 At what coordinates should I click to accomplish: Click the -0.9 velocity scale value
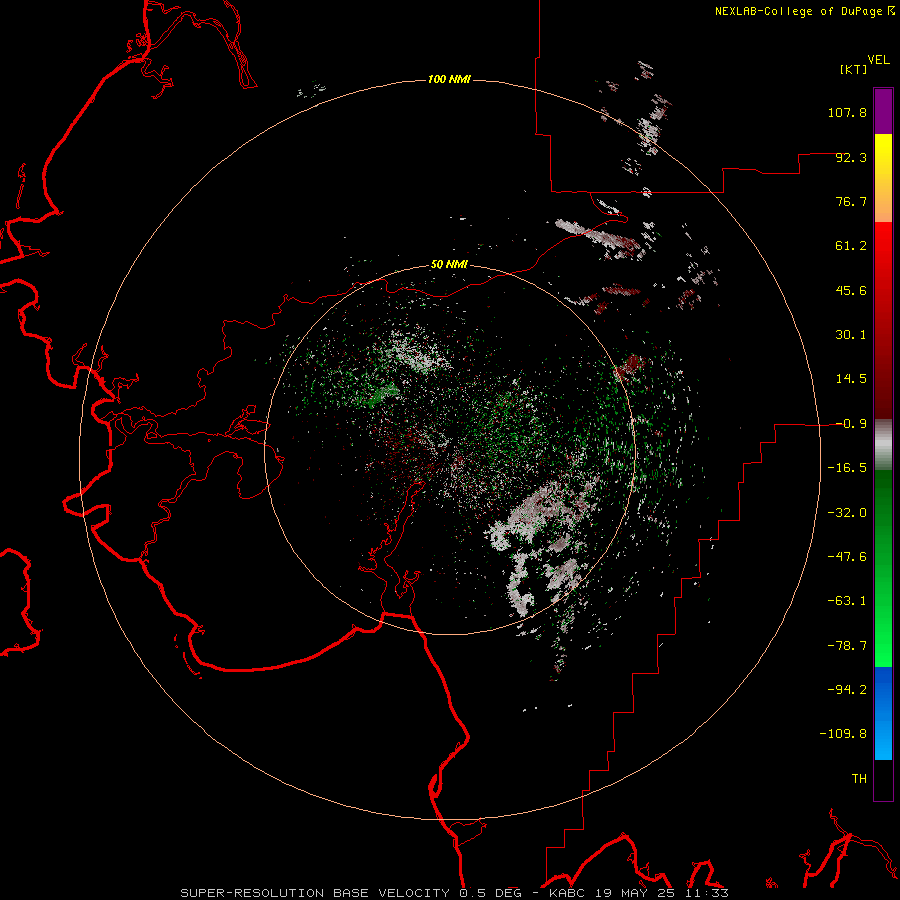[x=851, y=424]
